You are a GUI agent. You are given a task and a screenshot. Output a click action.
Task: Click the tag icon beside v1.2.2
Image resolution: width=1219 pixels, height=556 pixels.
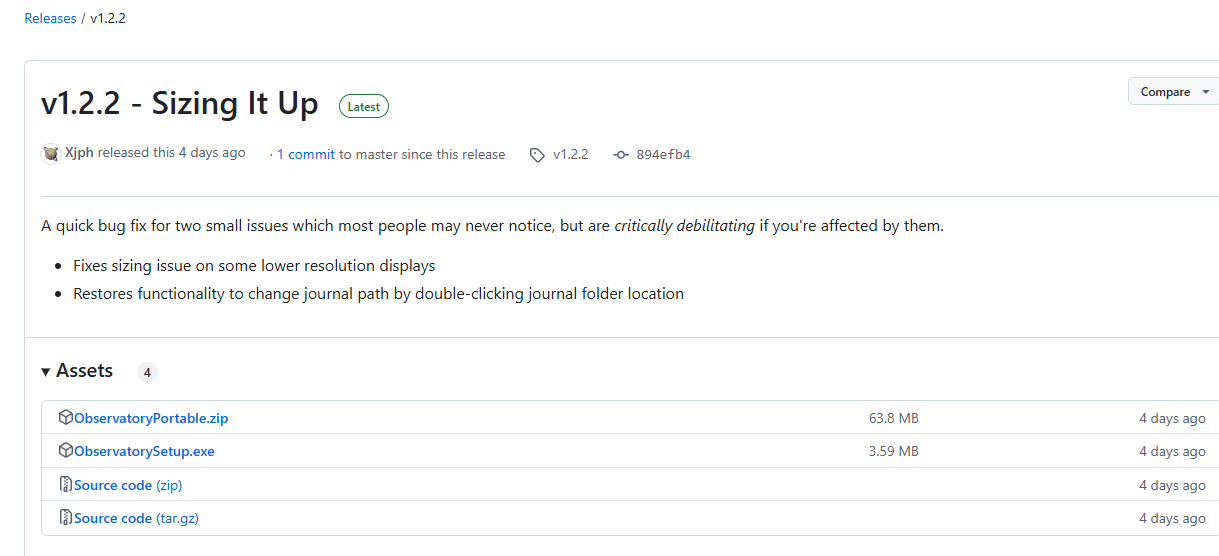pyautogui.click(x=537, y=155)
